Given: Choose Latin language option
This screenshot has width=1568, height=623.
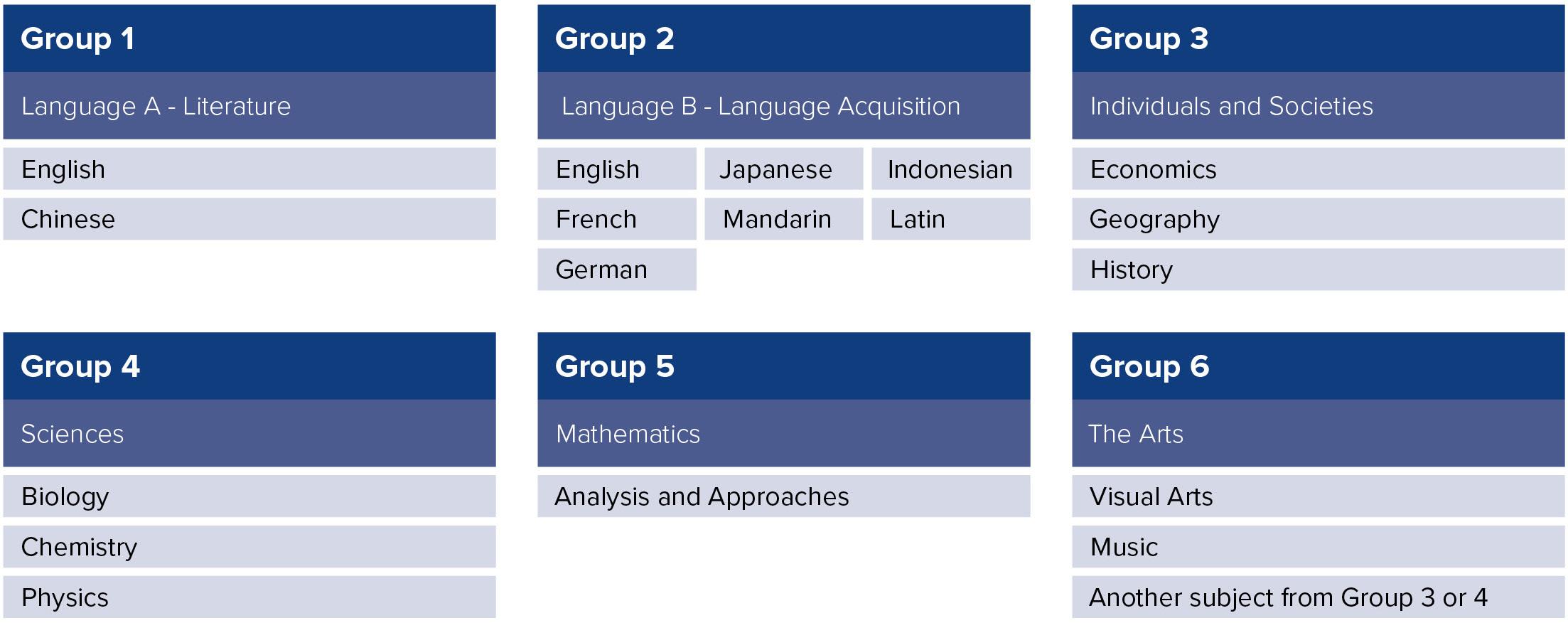Looking at the screenshot, I should tap(950, 219).
